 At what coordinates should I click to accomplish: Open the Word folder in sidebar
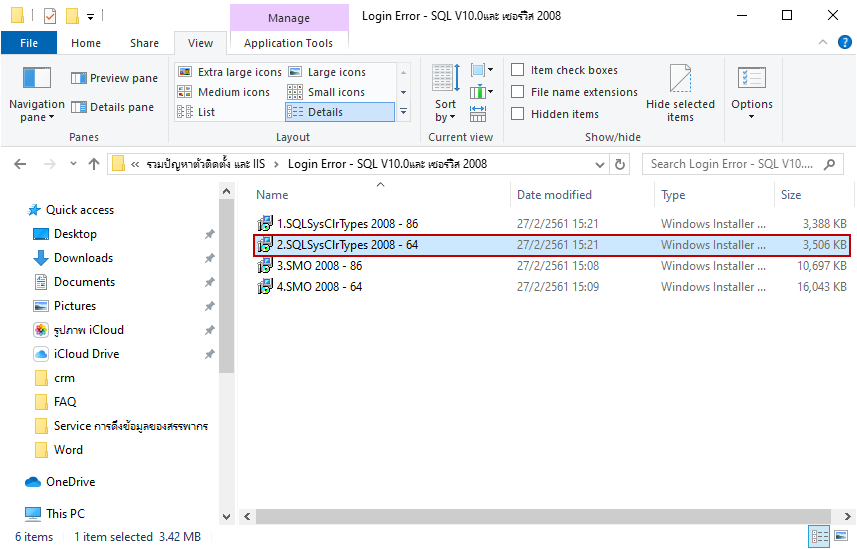point(58,450)
